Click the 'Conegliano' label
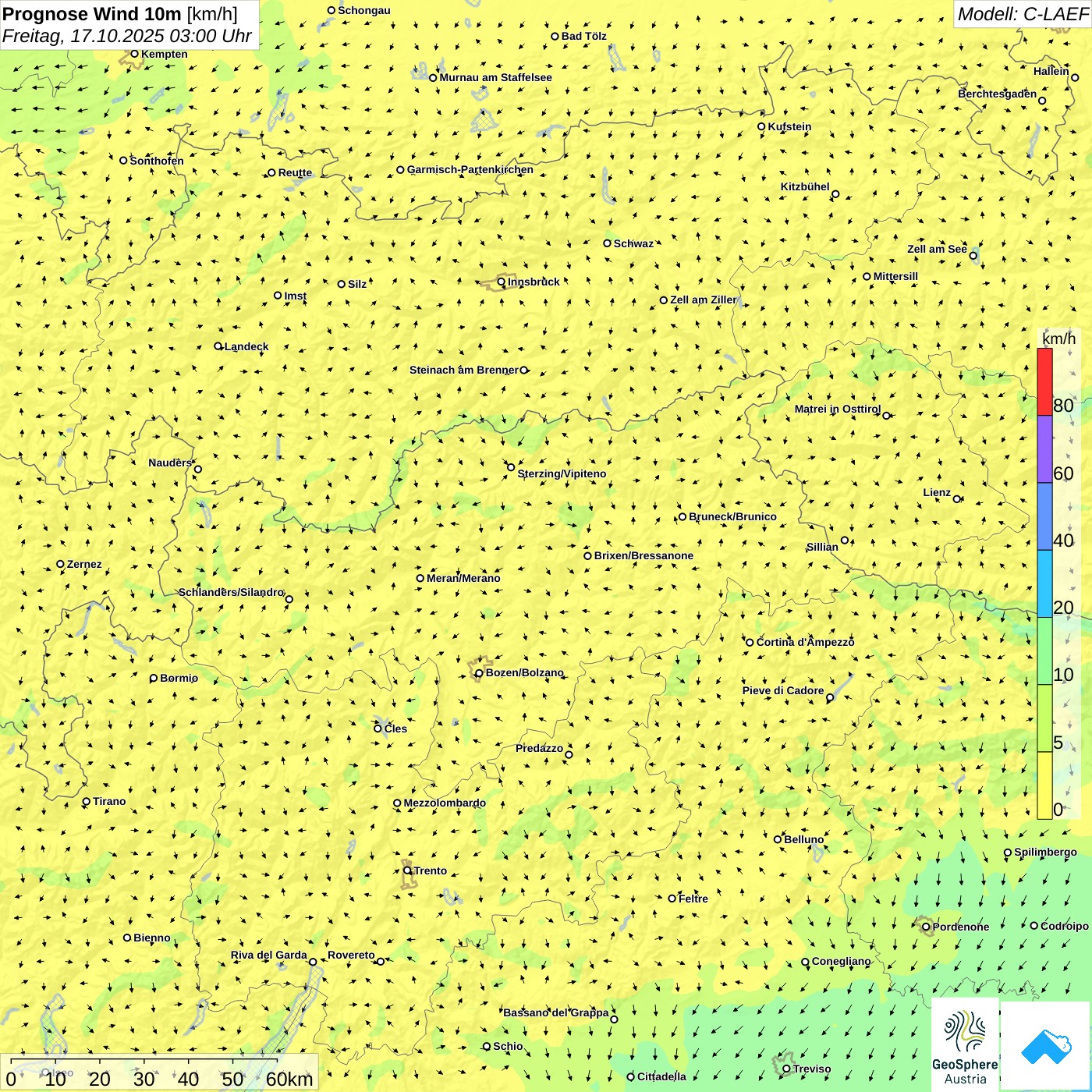Image resolution: width=1092 pixels, height=1092 pixels. 841,961
